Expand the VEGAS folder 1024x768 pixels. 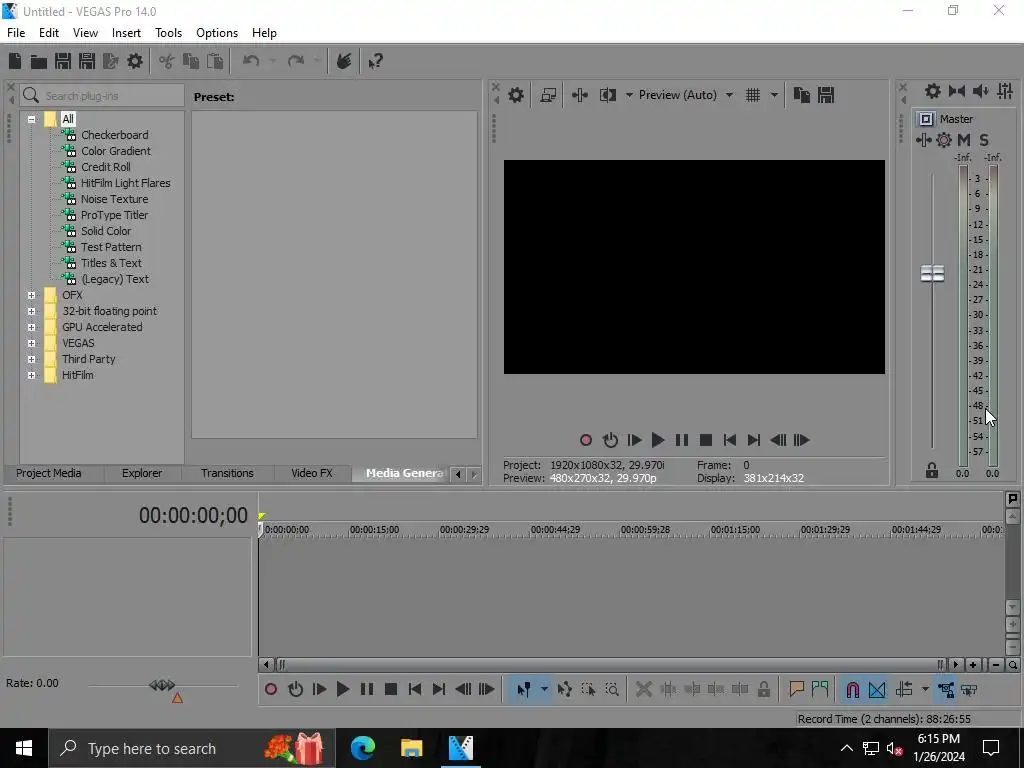(x=31, y=344)
